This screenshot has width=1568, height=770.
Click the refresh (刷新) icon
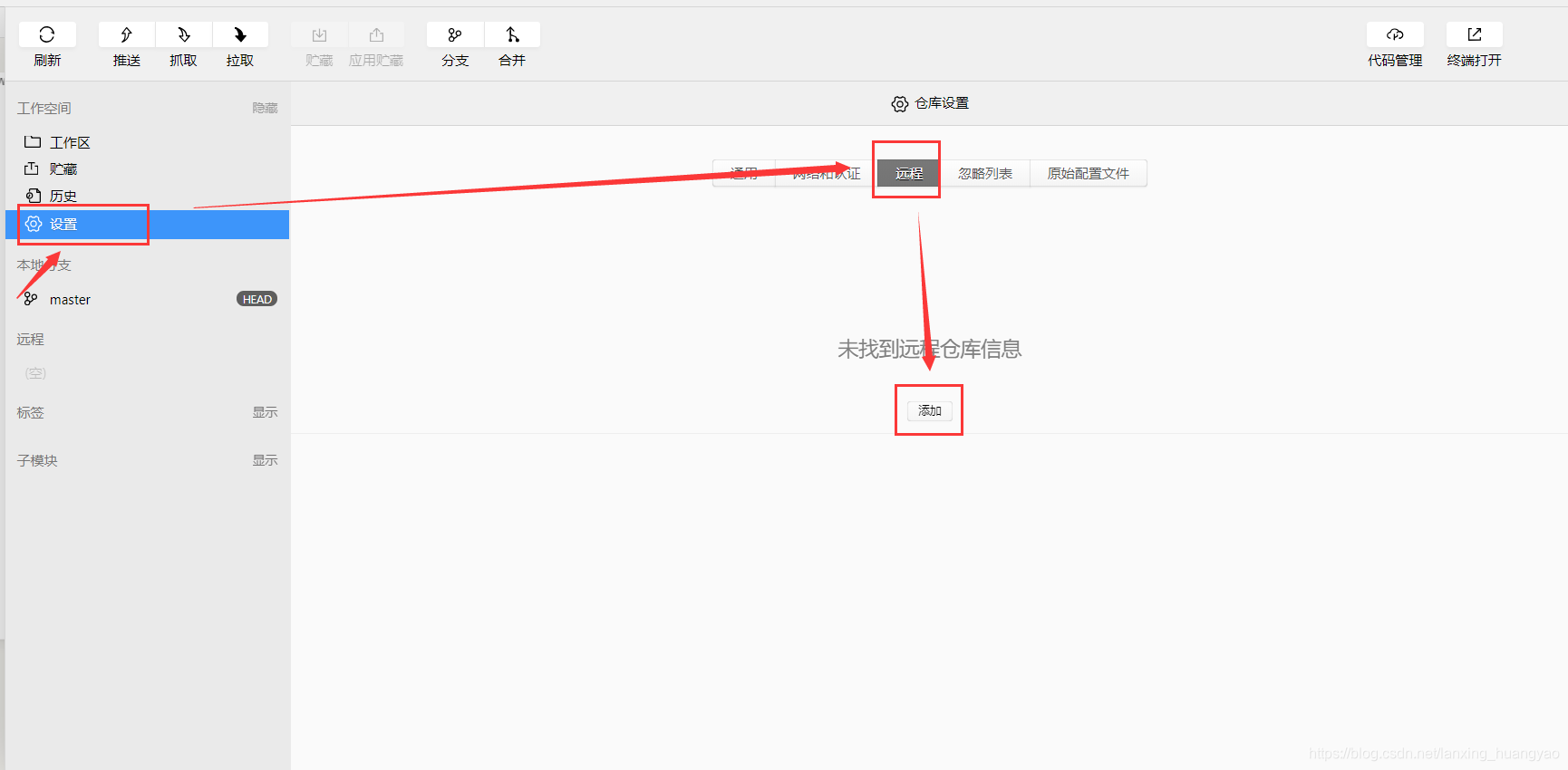(x=47, y=34)
